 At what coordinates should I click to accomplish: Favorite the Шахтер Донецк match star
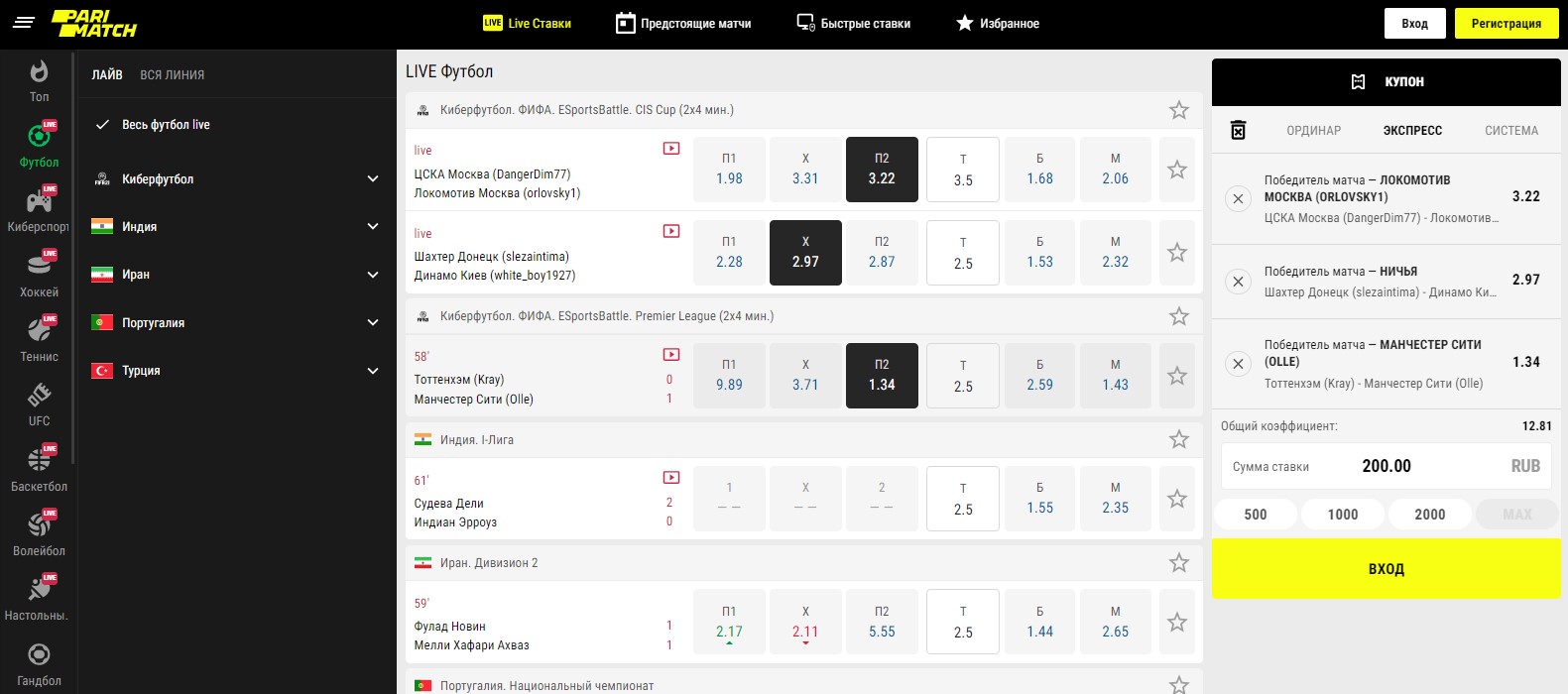(x=1177, y=253)
